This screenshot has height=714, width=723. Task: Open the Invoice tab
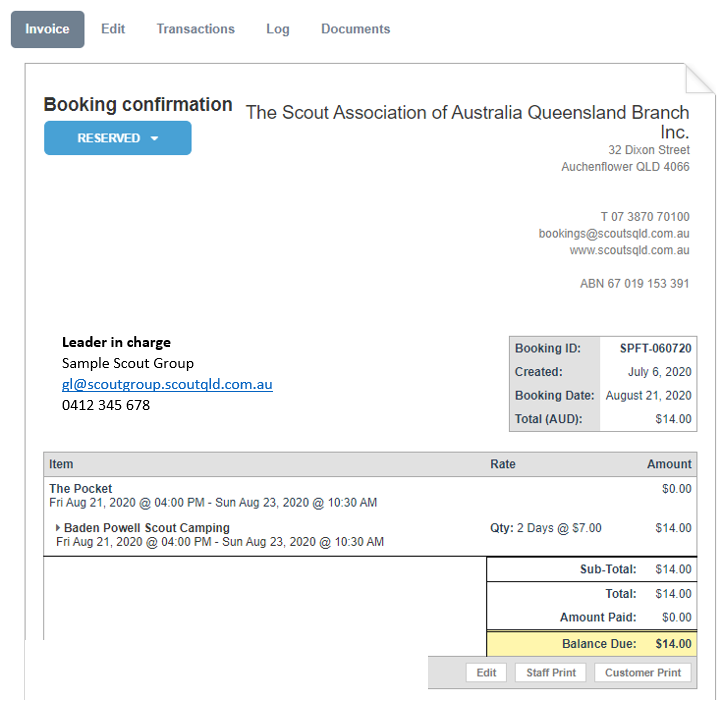click(x=47, y=30)
